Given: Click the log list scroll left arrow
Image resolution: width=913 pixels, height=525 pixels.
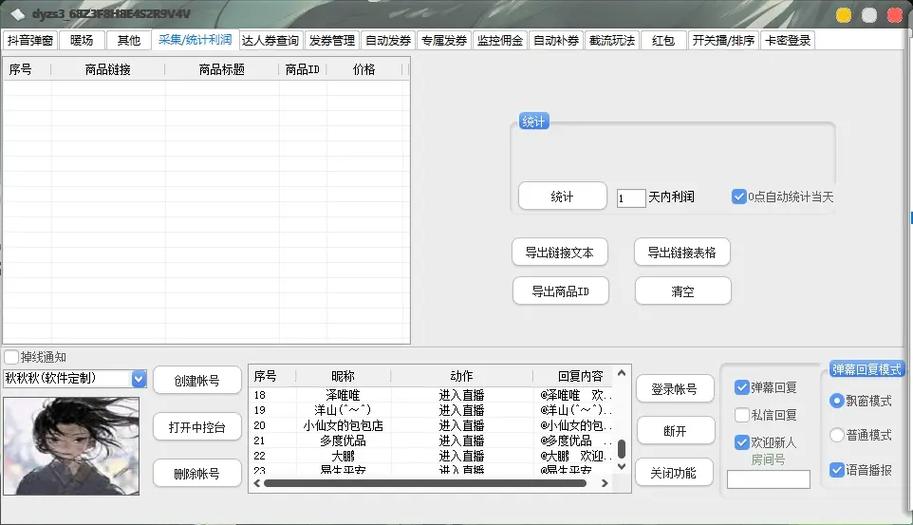Looking at the screenshot, I should [257, 483].
